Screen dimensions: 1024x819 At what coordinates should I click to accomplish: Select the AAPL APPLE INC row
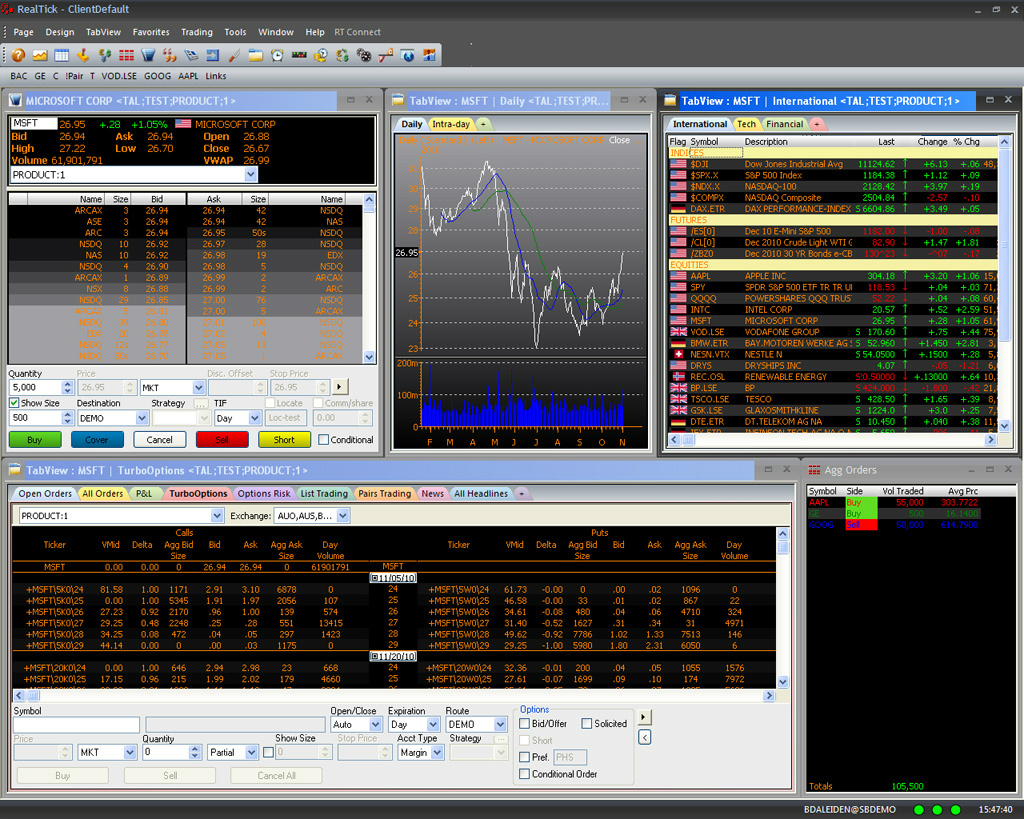pos(833,276)
